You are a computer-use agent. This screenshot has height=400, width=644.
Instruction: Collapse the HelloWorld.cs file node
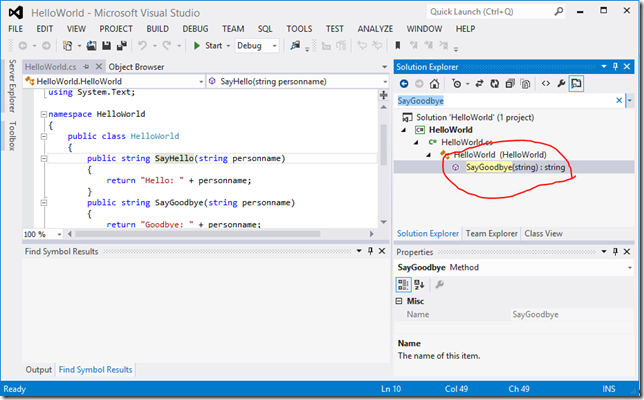(x=416, y=143)
